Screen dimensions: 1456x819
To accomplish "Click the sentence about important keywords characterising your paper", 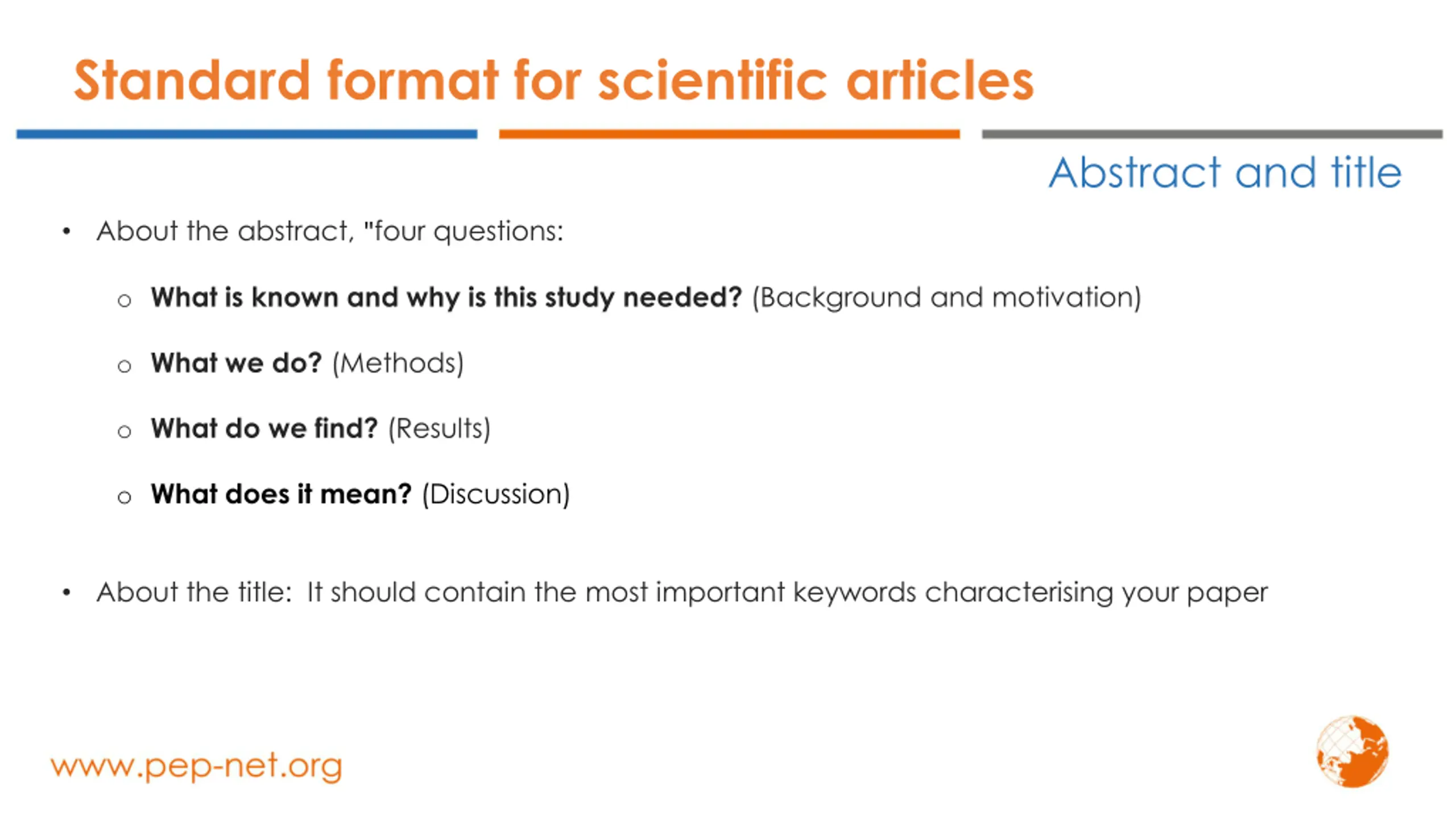I will pyautogui.click(x=787, y=593).
